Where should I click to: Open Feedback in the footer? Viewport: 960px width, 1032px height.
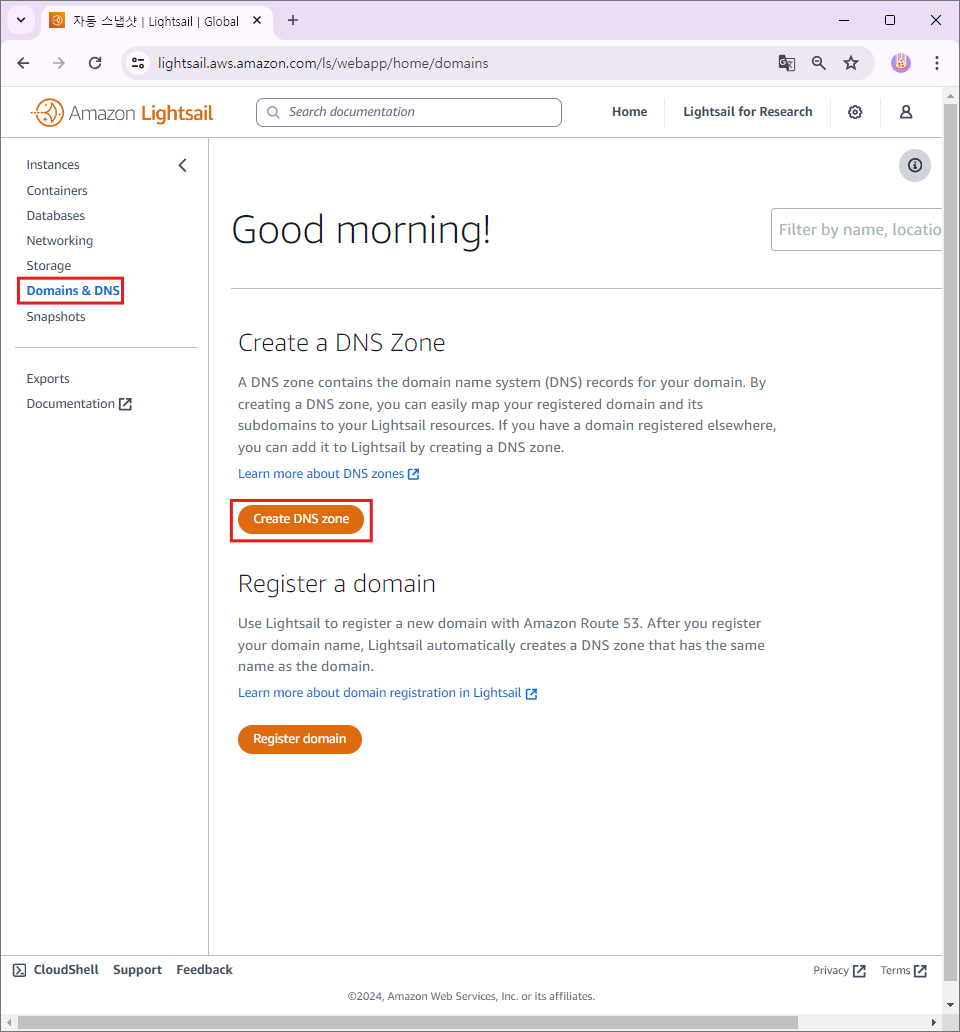pos(205,969)
